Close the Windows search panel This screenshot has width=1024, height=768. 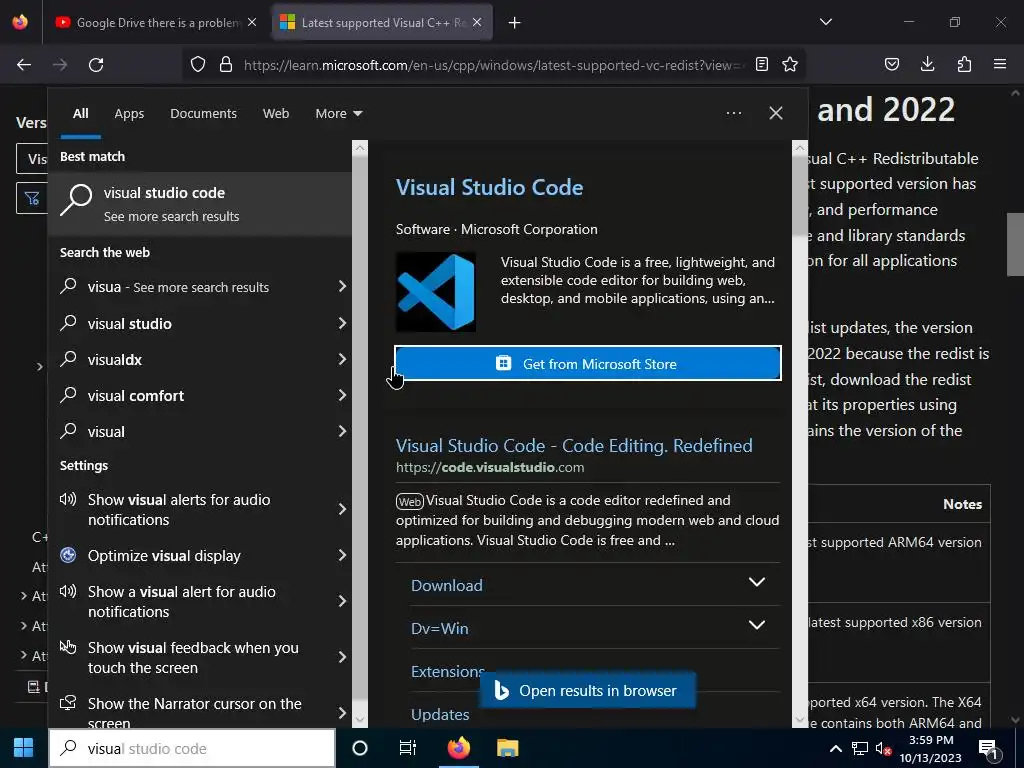776,113
